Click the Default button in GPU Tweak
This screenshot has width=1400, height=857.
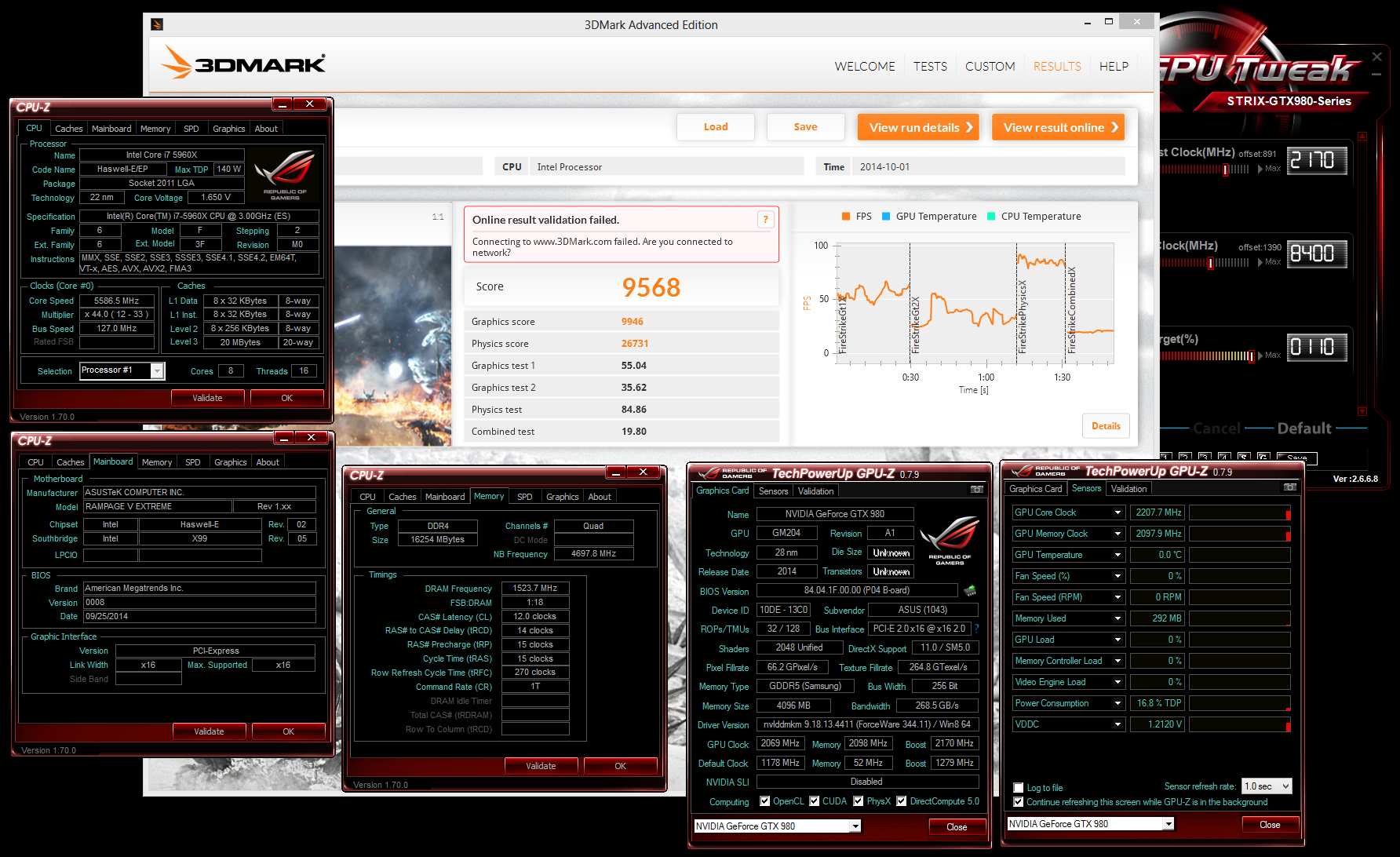pos(1304,428)
